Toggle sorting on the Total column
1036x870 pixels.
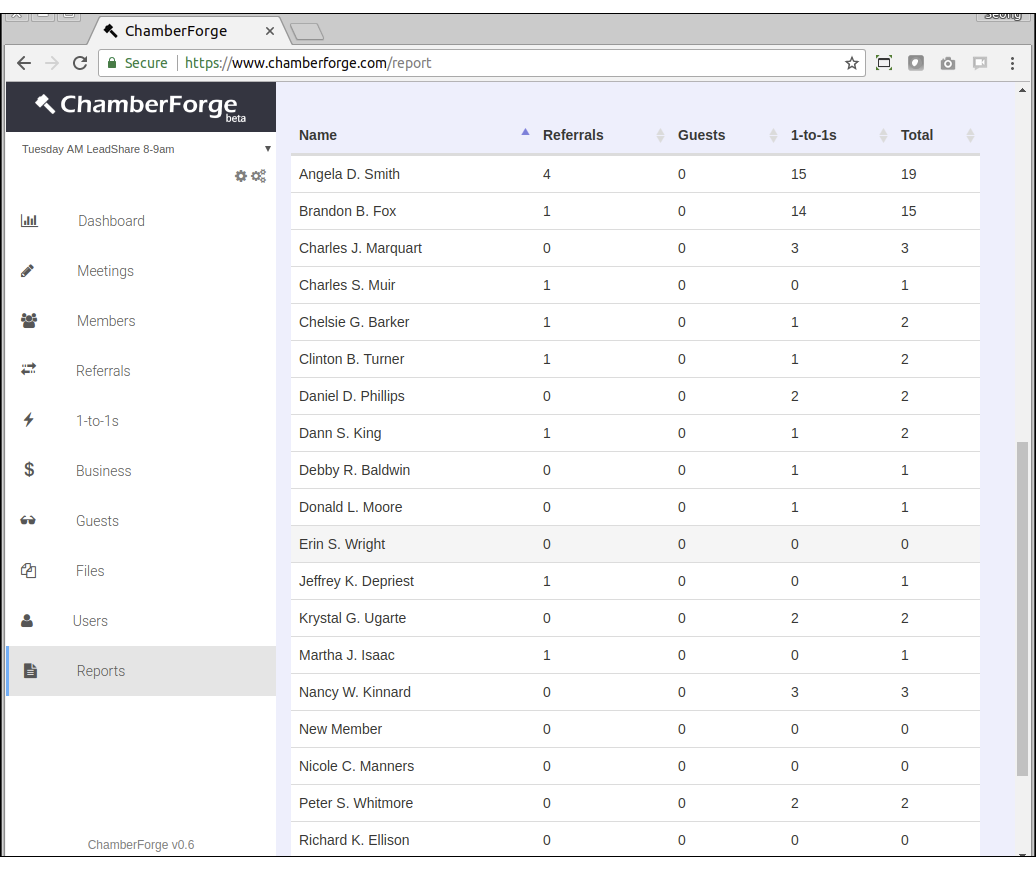click(970, 134)
